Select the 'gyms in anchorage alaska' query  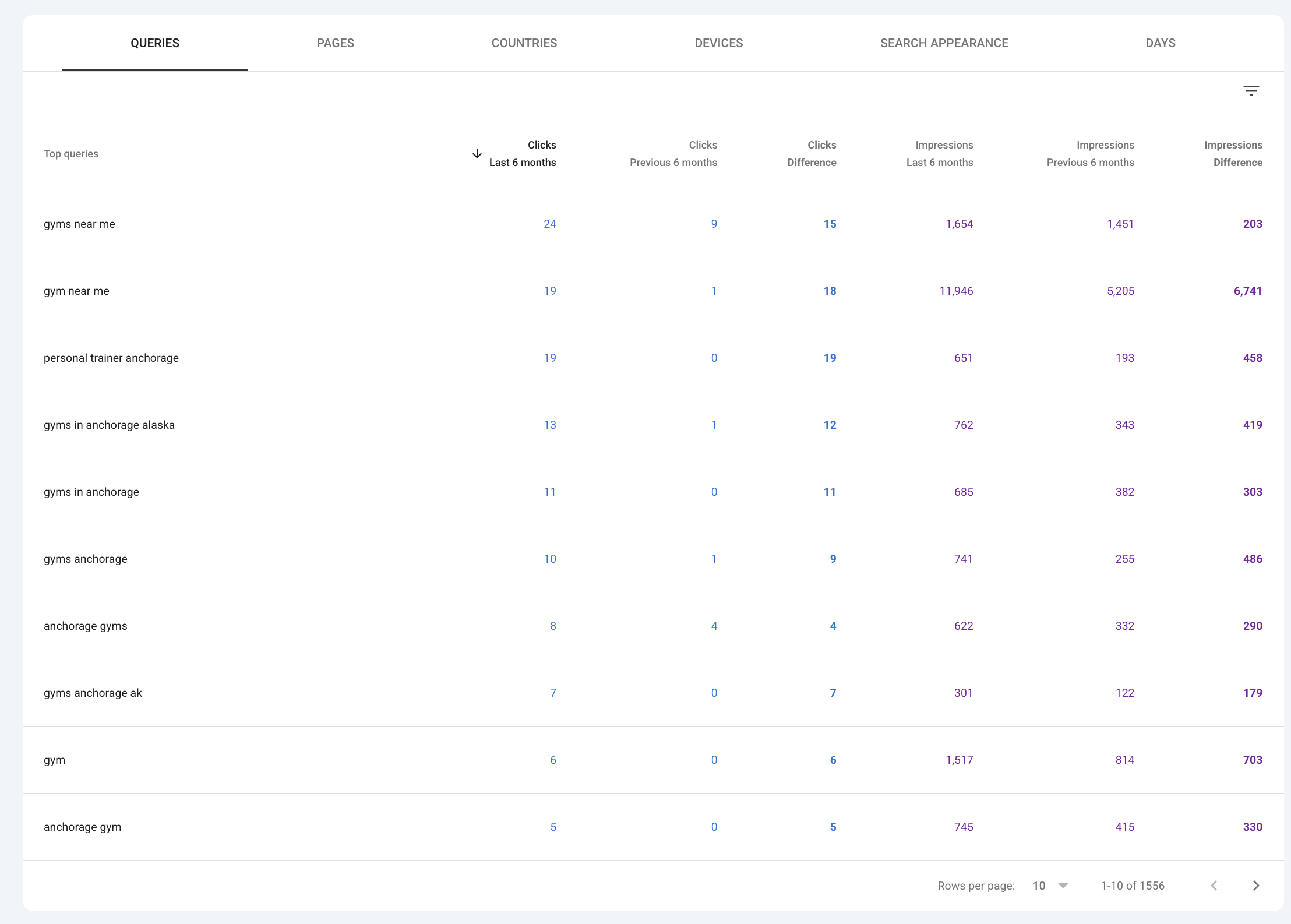click(x=109, y=425)
